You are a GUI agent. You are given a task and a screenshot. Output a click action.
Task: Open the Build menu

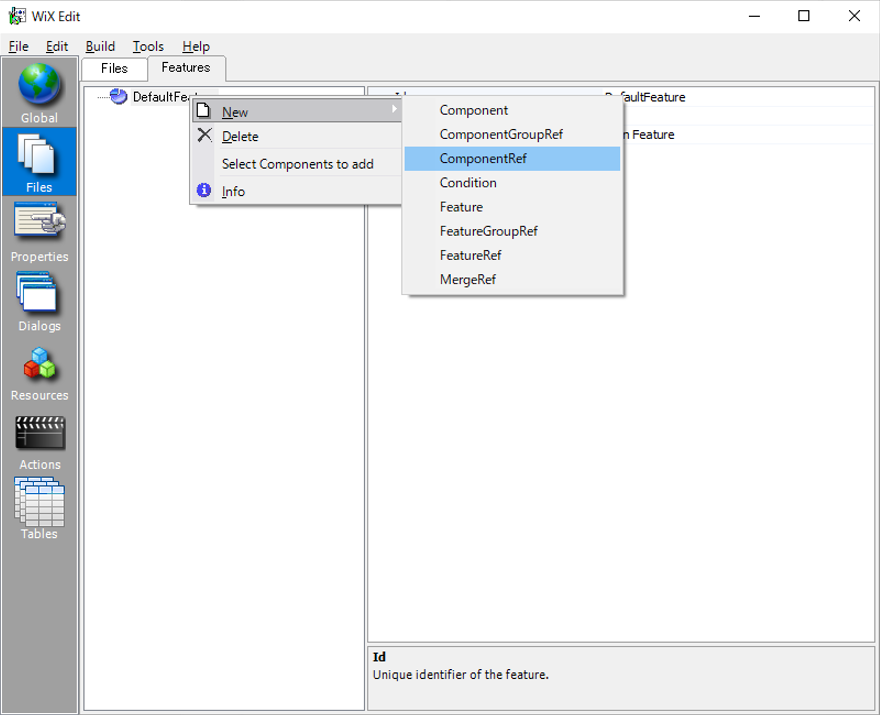[x=100, y=47]
